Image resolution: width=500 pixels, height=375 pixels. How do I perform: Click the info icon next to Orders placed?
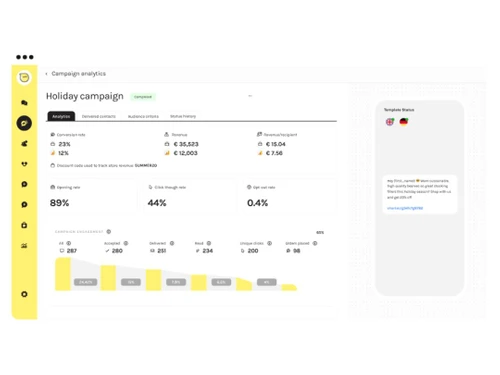pos(315,243)
